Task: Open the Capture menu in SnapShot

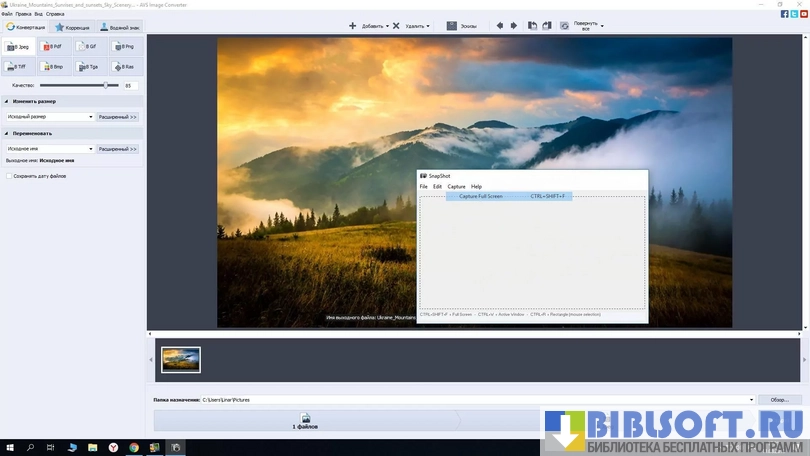Action: pyautogui.click(x=456, y=187)
